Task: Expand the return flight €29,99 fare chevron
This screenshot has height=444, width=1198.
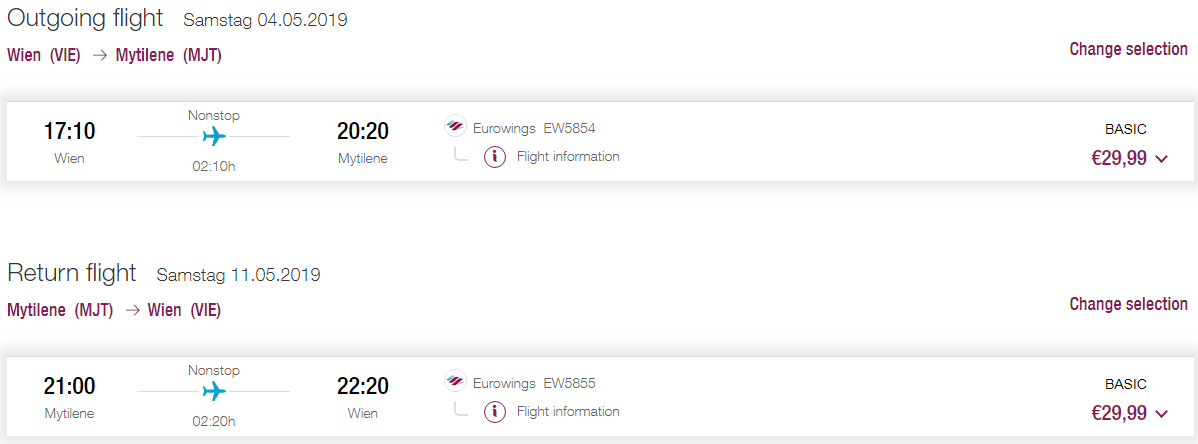Action: click(x=1162, y=414)
